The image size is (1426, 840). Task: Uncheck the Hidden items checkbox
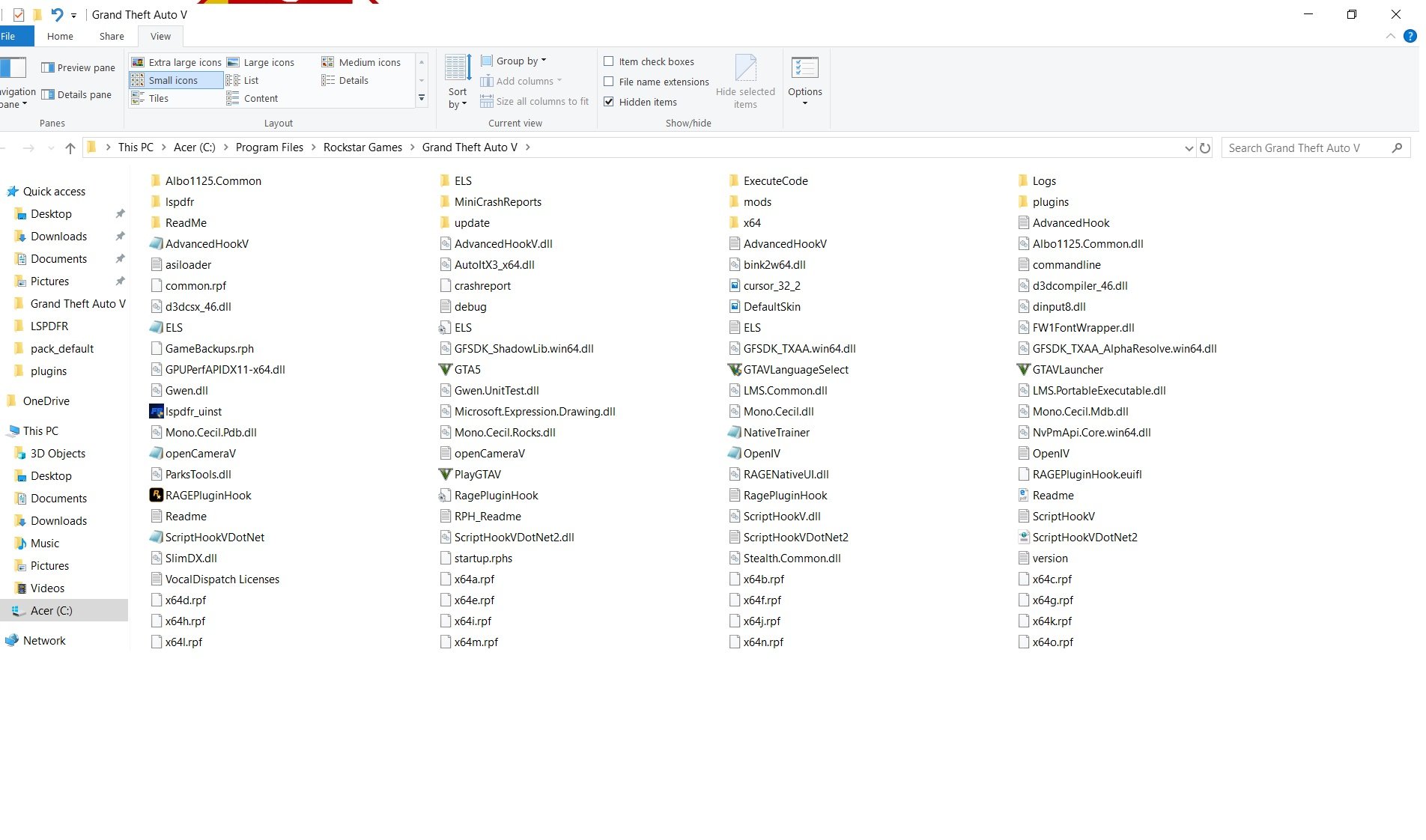point(609,102)
